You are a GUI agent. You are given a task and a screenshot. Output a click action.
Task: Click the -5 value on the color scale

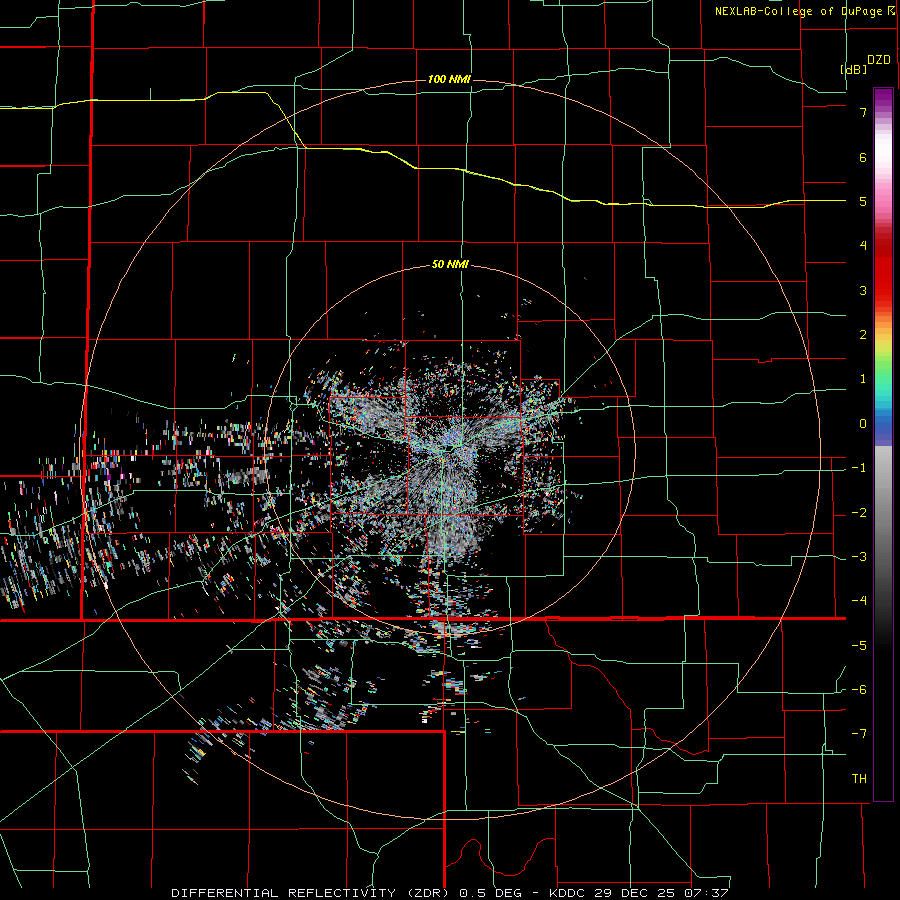(859, 646)
